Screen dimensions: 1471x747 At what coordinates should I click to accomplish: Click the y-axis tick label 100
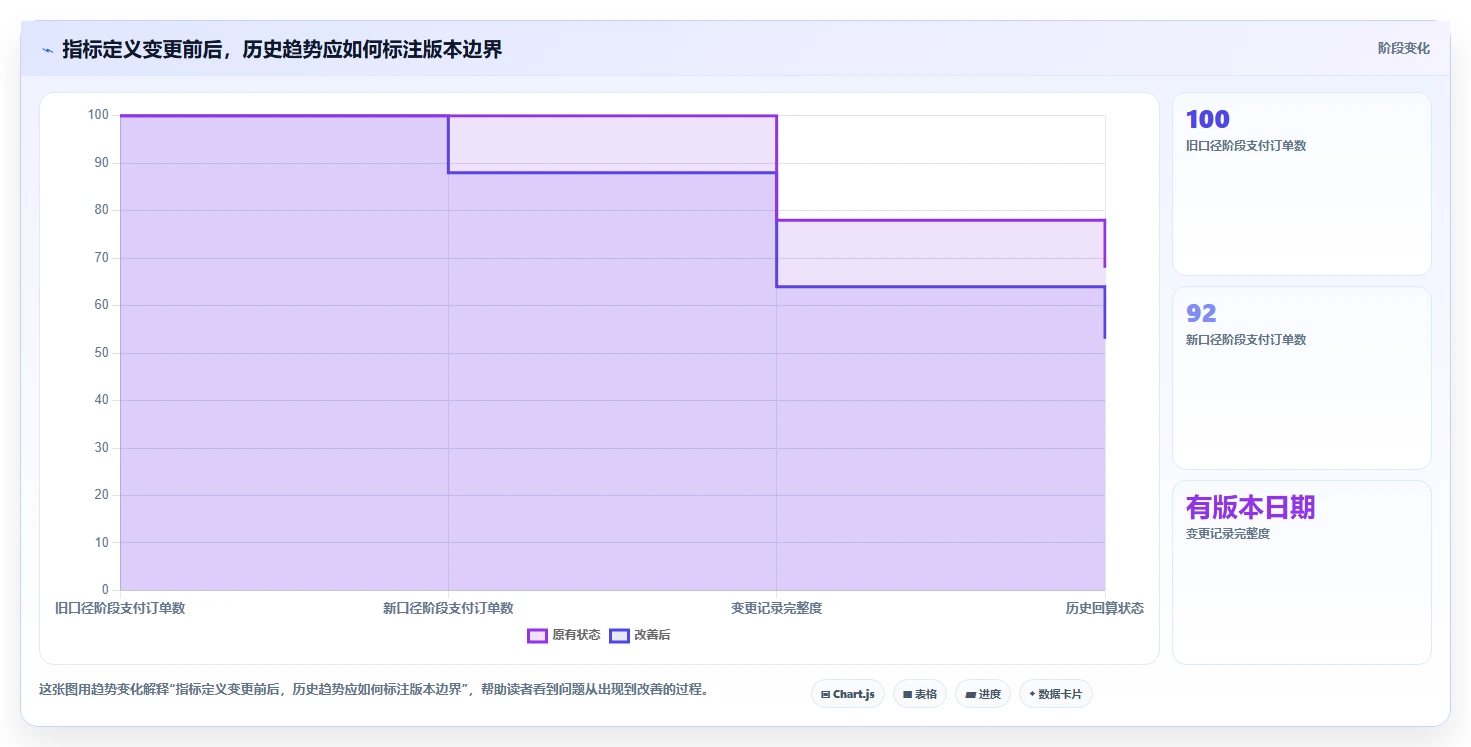(98, 115)
